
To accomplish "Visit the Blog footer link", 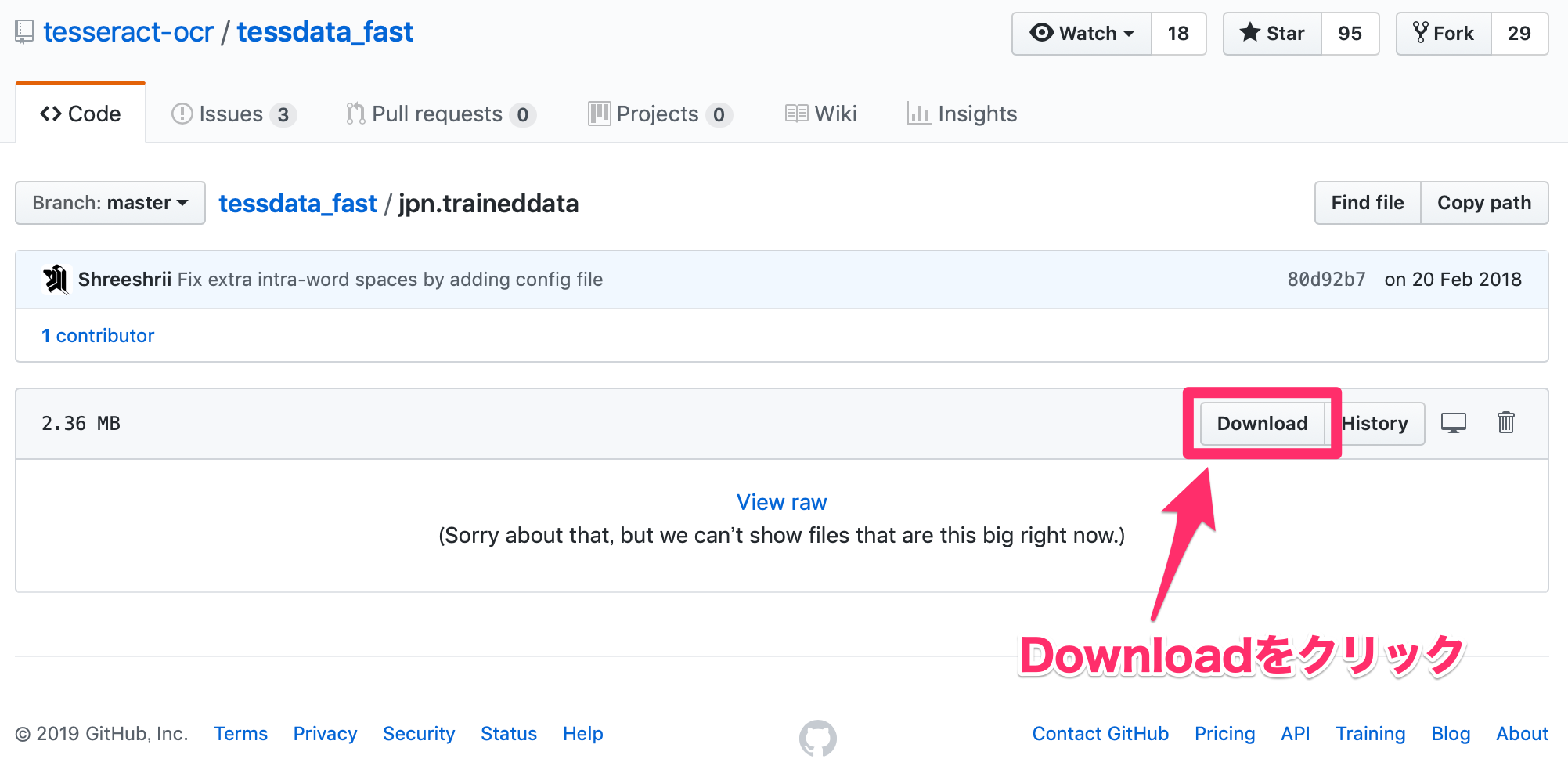I will (1451, 734).
